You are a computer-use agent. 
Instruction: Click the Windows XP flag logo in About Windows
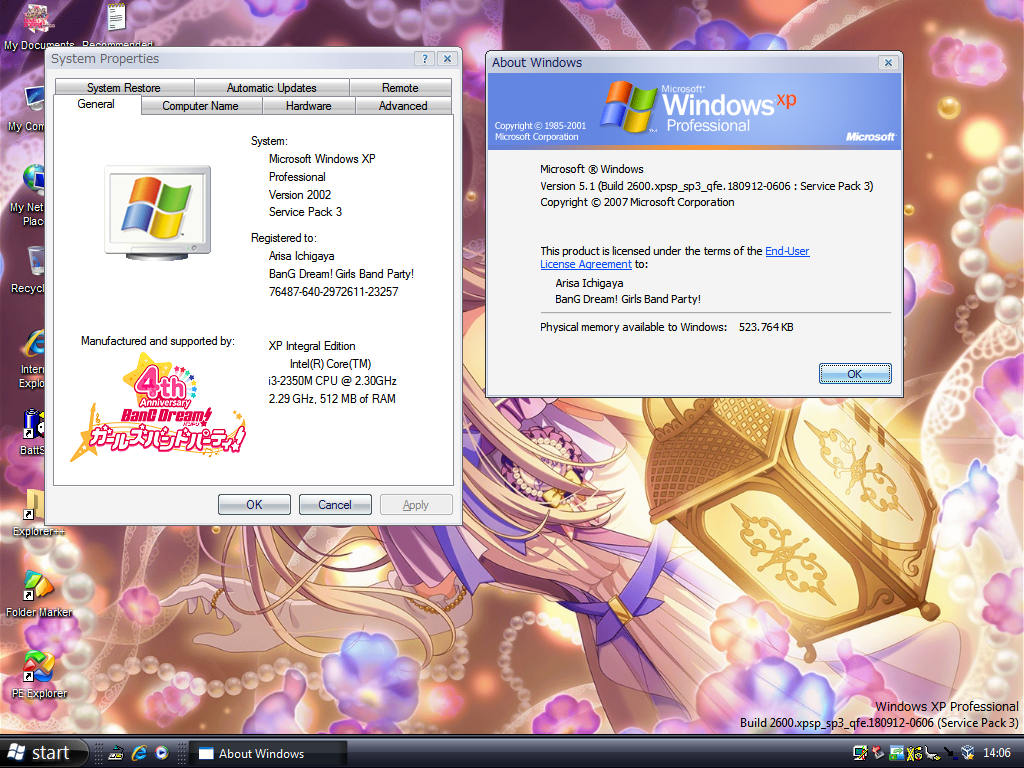(628, 106)
